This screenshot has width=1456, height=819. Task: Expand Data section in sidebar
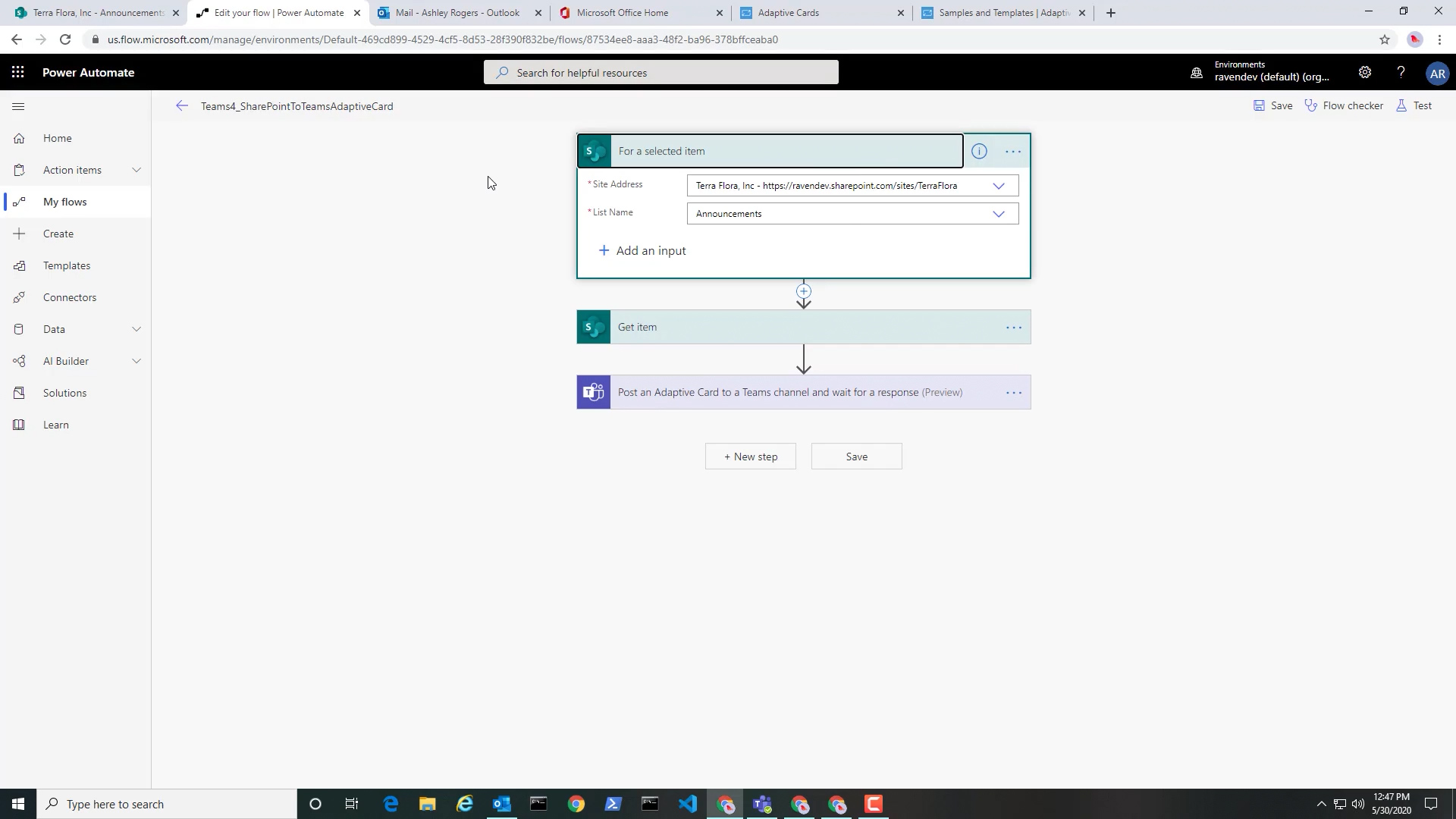coord(136,329)
